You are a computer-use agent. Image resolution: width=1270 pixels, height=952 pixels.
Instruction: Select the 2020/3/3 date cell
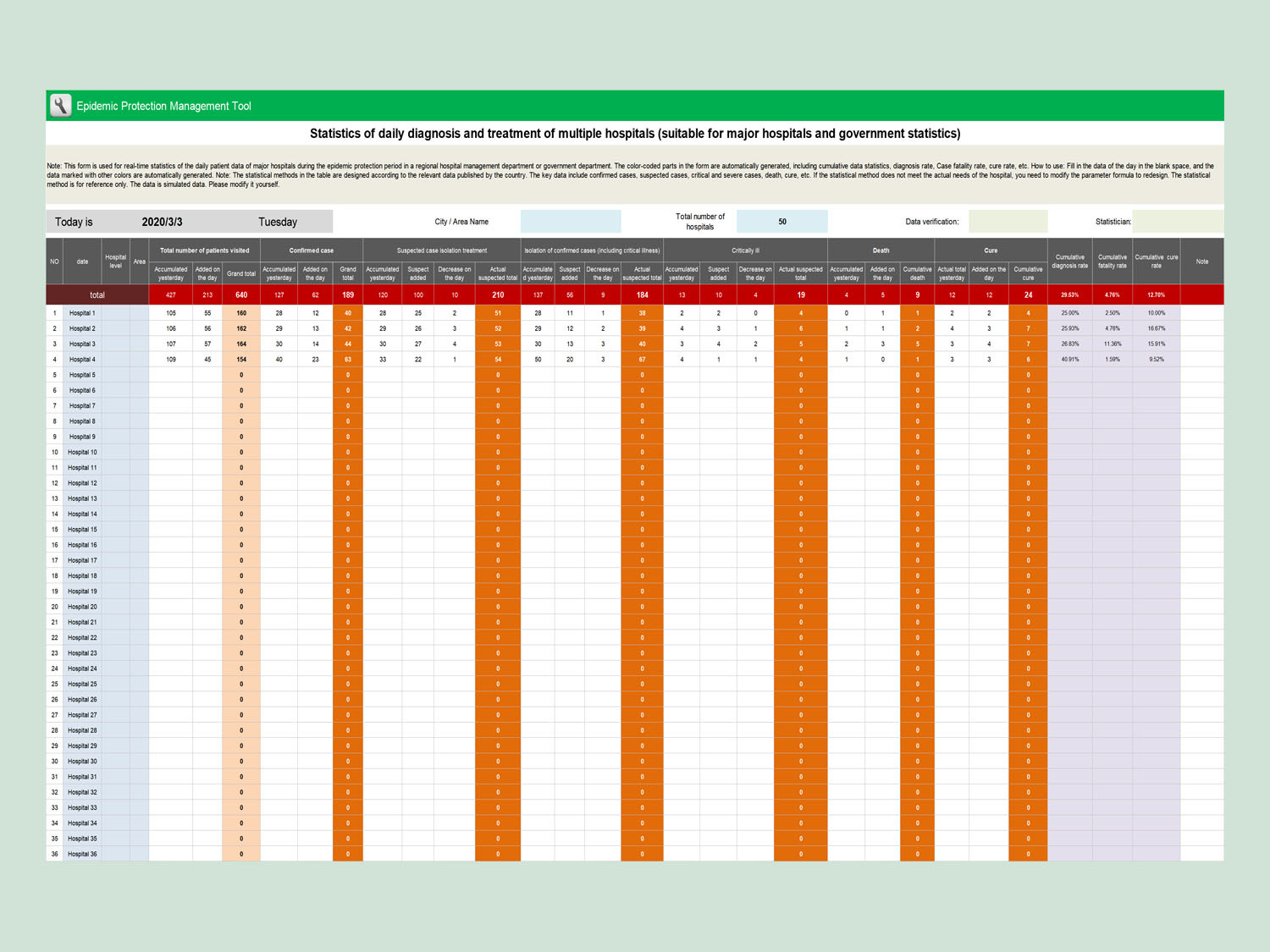pos(162,222)
